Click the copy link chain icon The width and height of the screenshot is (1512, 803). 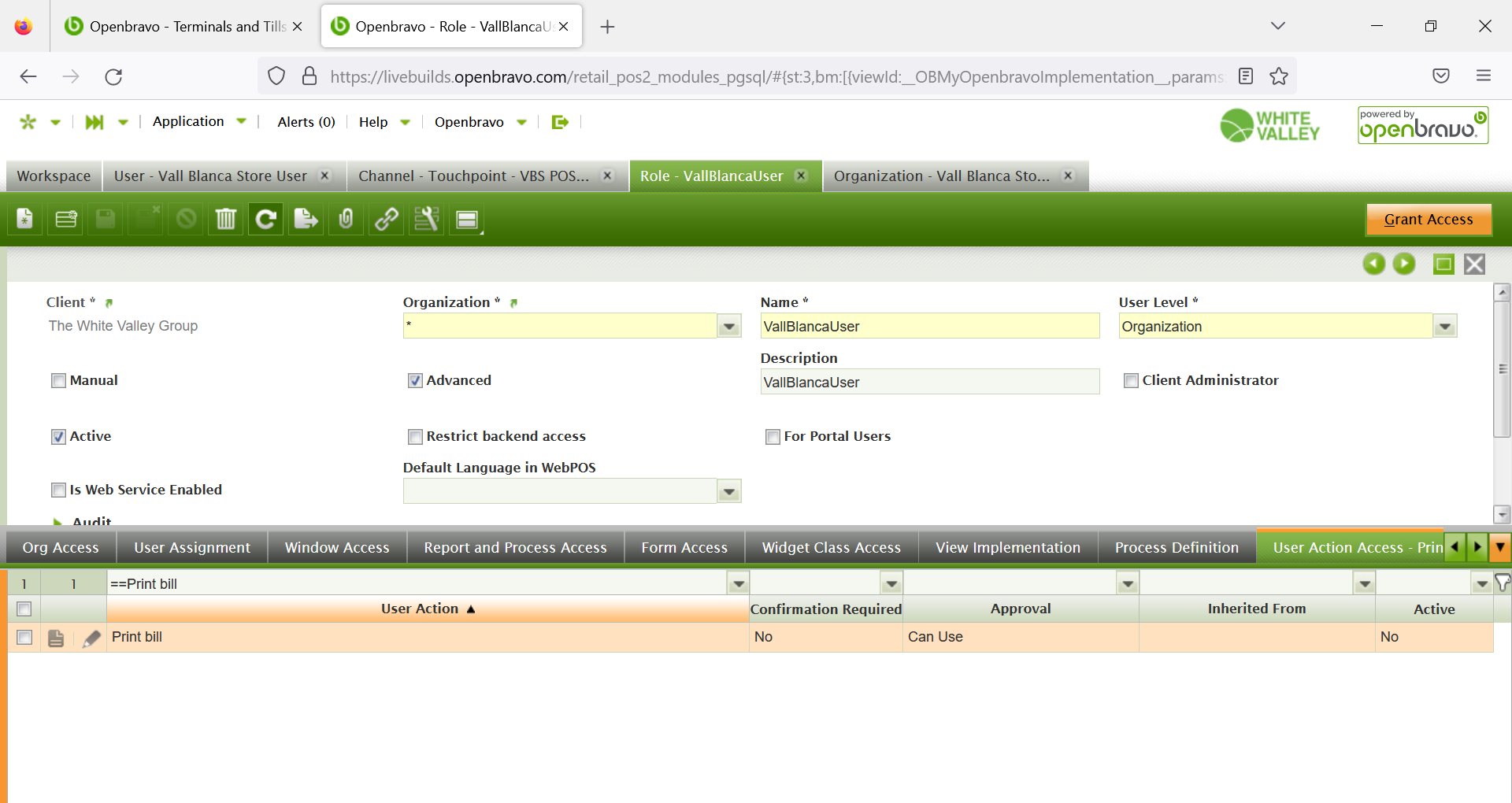point(386,220)
